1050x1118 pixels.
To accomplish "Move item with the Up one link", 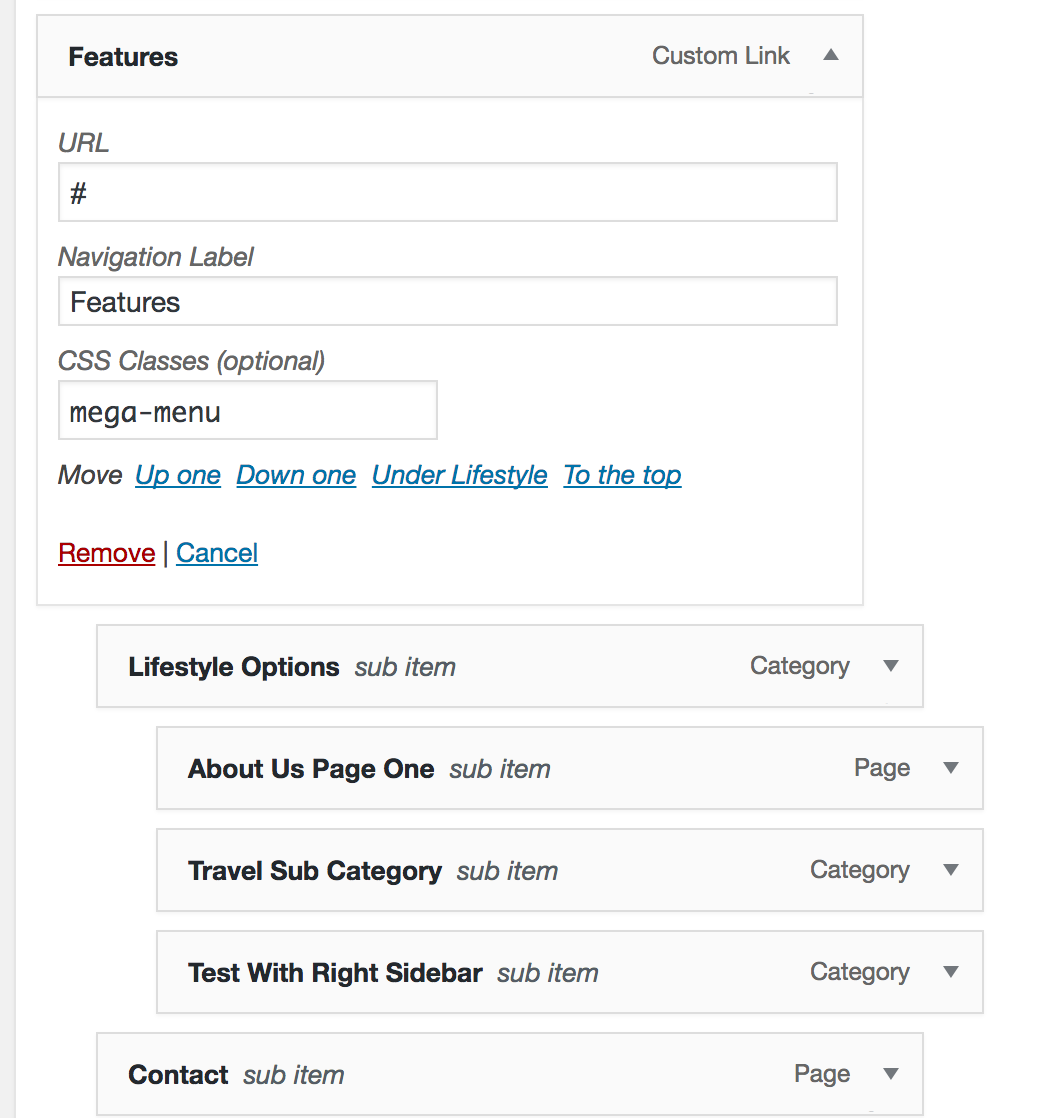I will click(178, 475).
